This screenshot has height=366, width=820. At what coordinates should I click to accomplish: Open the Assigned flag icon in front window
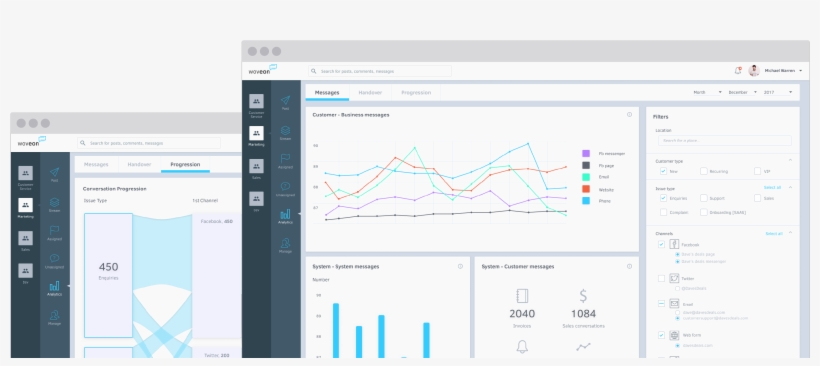pos(286,158)
